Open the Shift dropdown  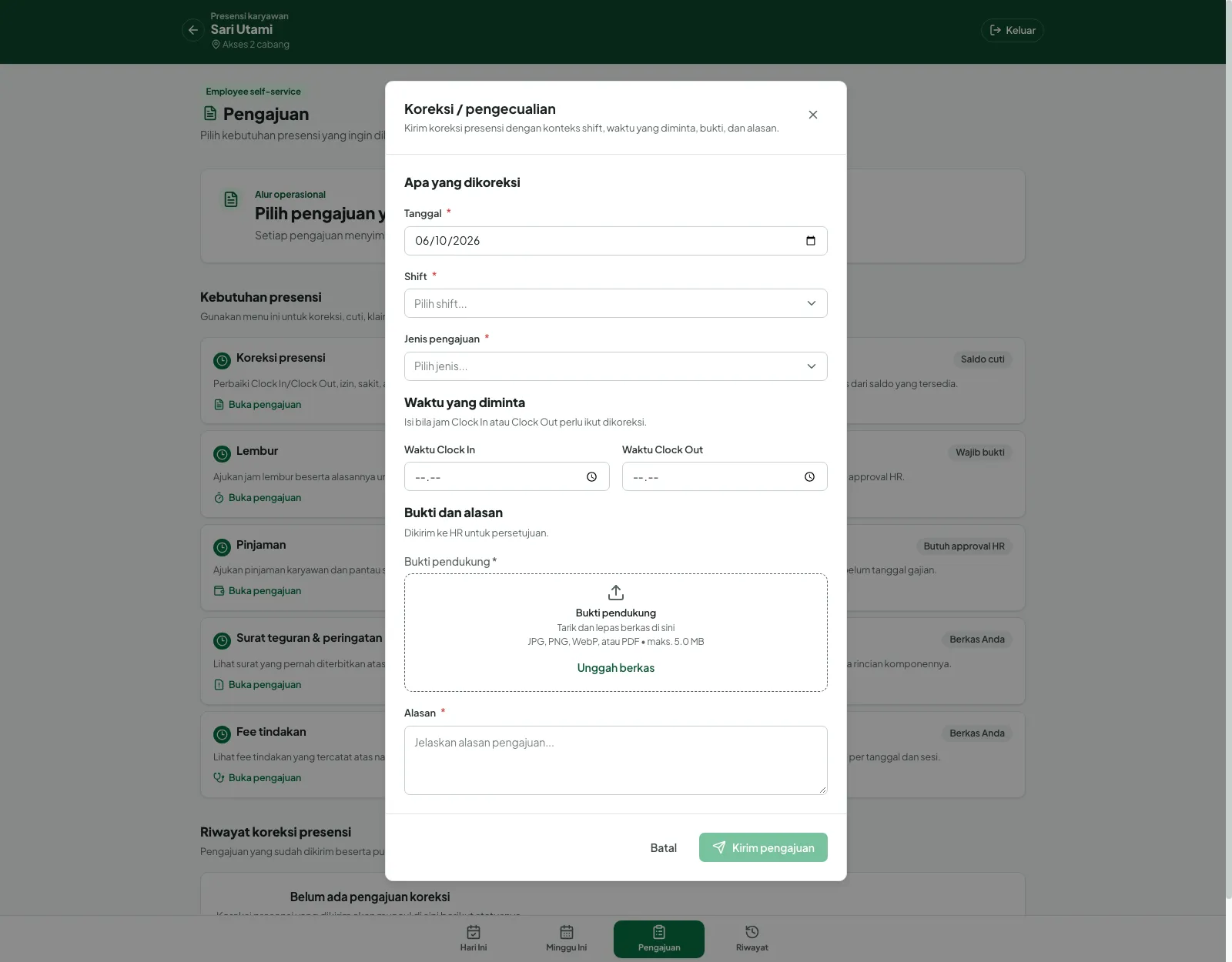(x=616, y=303)
